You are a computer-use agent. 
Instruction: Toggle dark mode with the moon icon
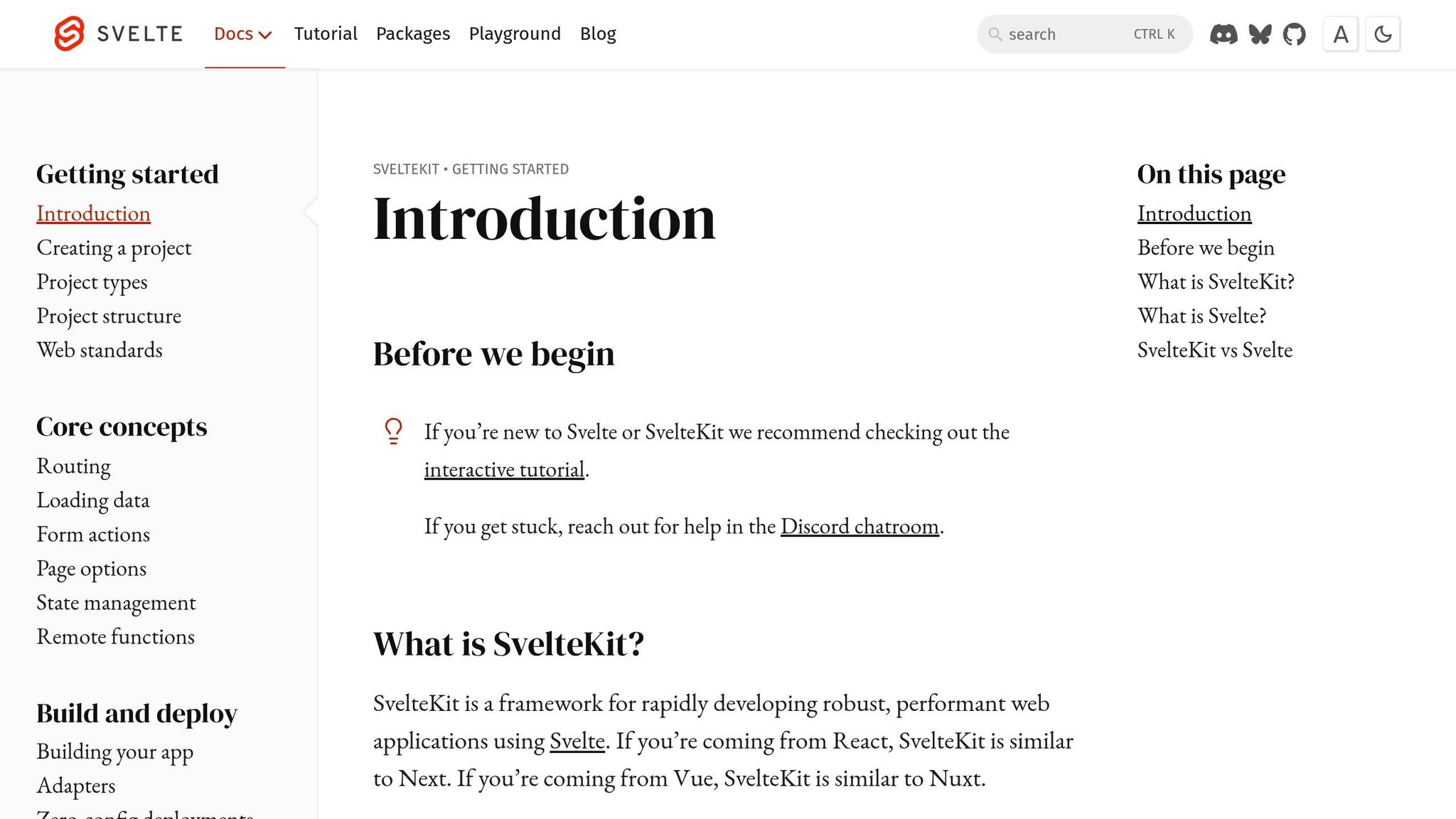coord(1383,33)
